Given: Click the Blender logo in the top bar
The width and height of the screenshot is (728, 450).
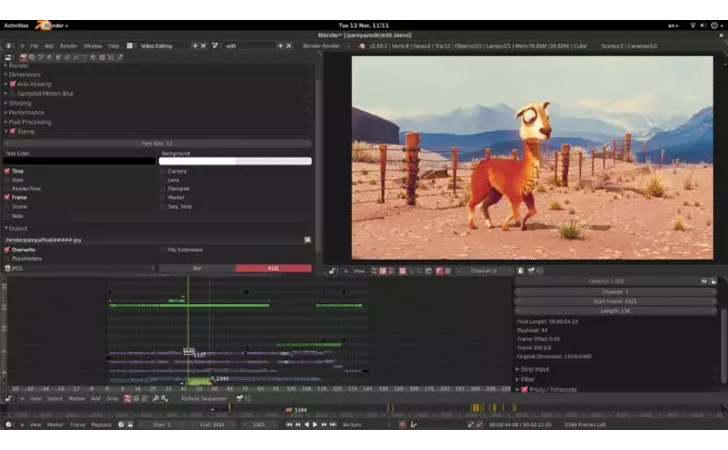Looking at the screenshot, I should (43, 26).
